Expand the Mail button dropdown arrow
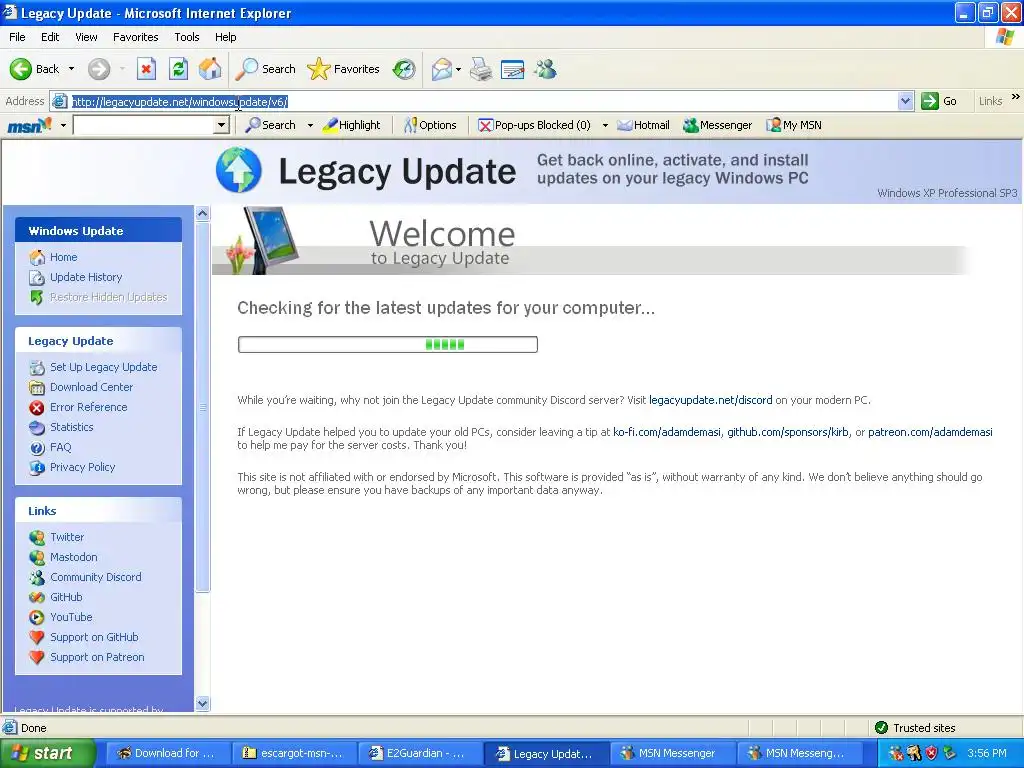The image size is (1024, 768). 458,69
